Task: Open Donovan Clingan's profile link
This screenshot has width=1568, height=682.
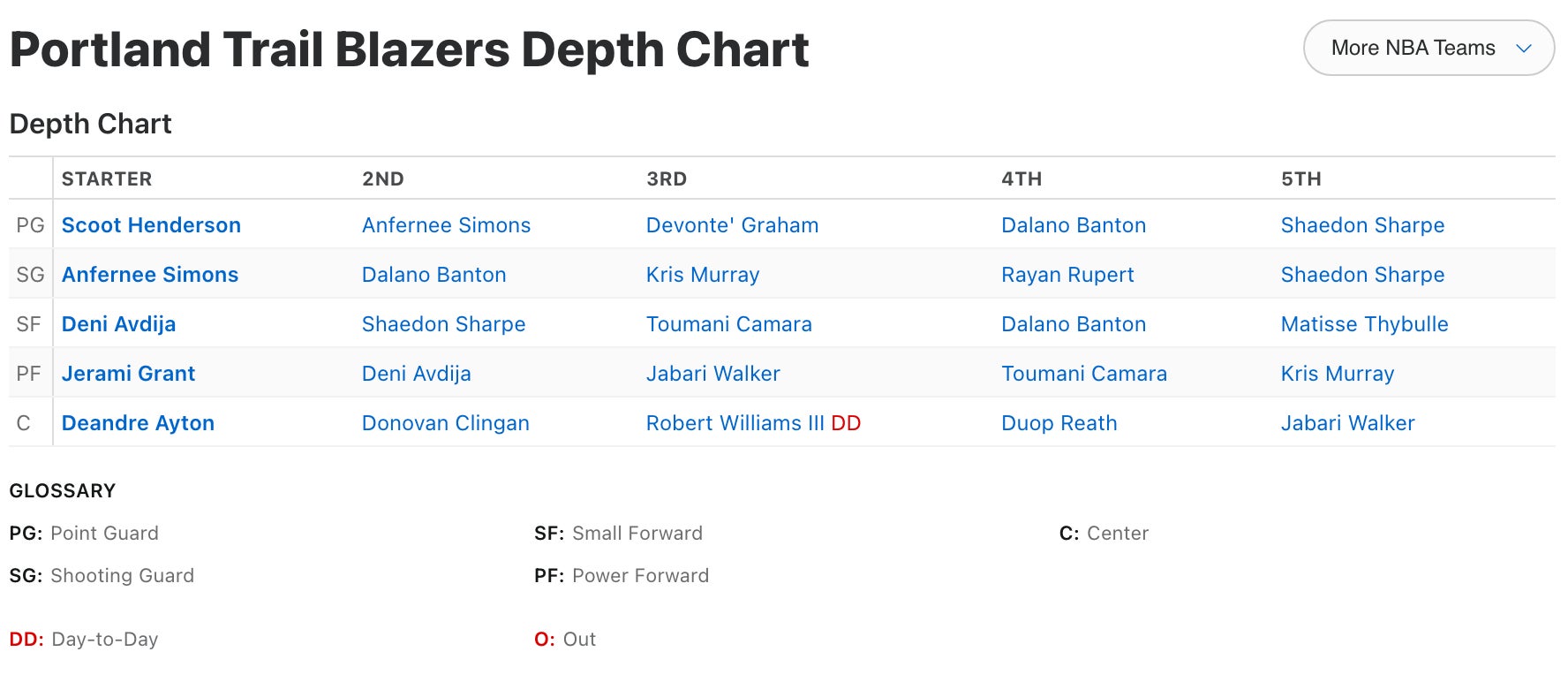Action: (445, 423)
